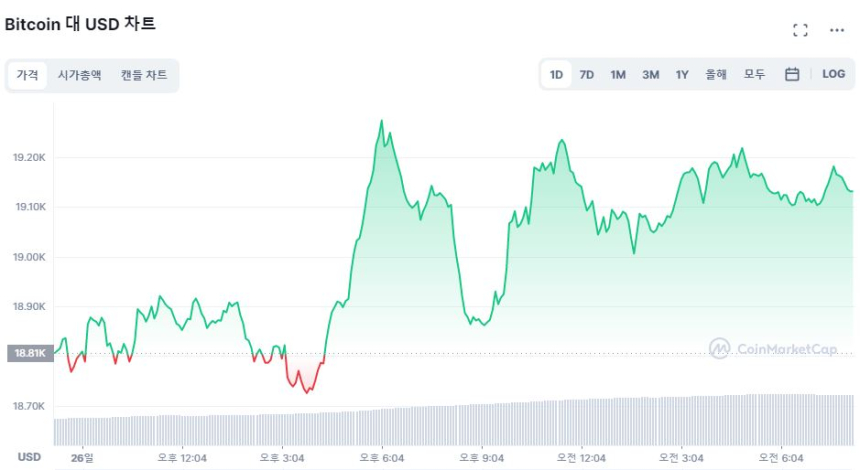Switch to the 시가총액 tab
The height and width of the screenshot is (470, 860).
coord(79,75)
